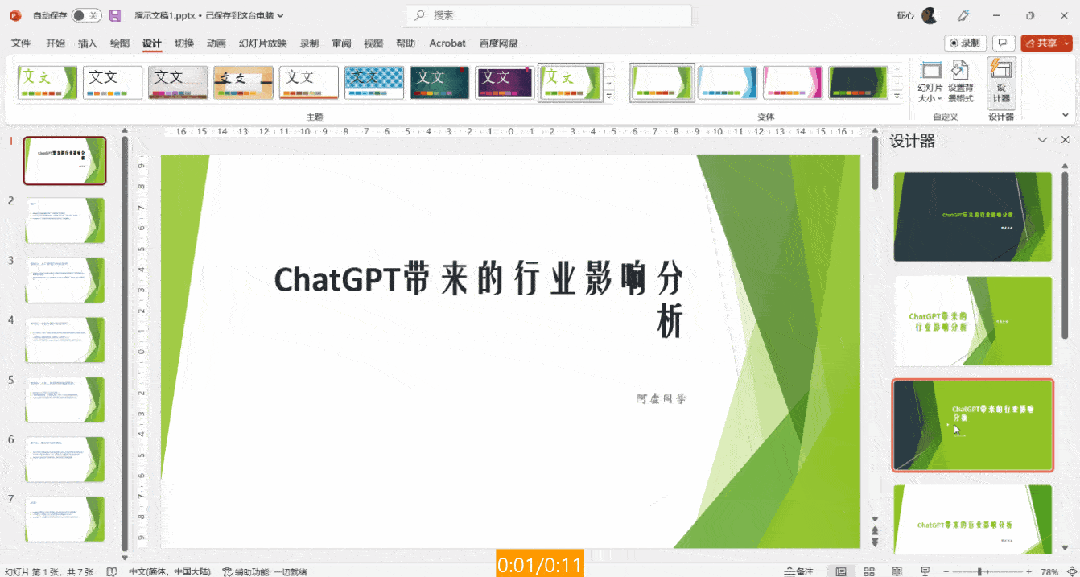Select the pink variant thumbnail
This screenshot has width=1080, height=577.
pos(792,83)
